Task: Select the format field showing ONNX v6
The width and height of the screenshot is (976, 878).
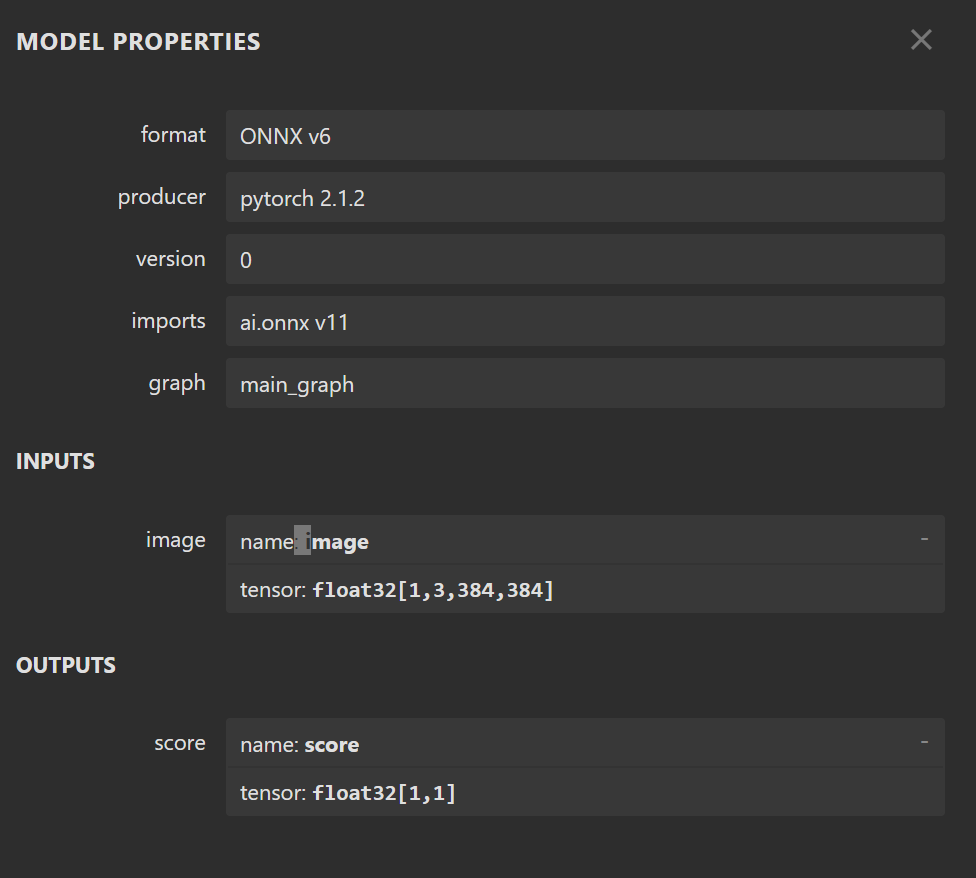Action: [x=585, y=135]
